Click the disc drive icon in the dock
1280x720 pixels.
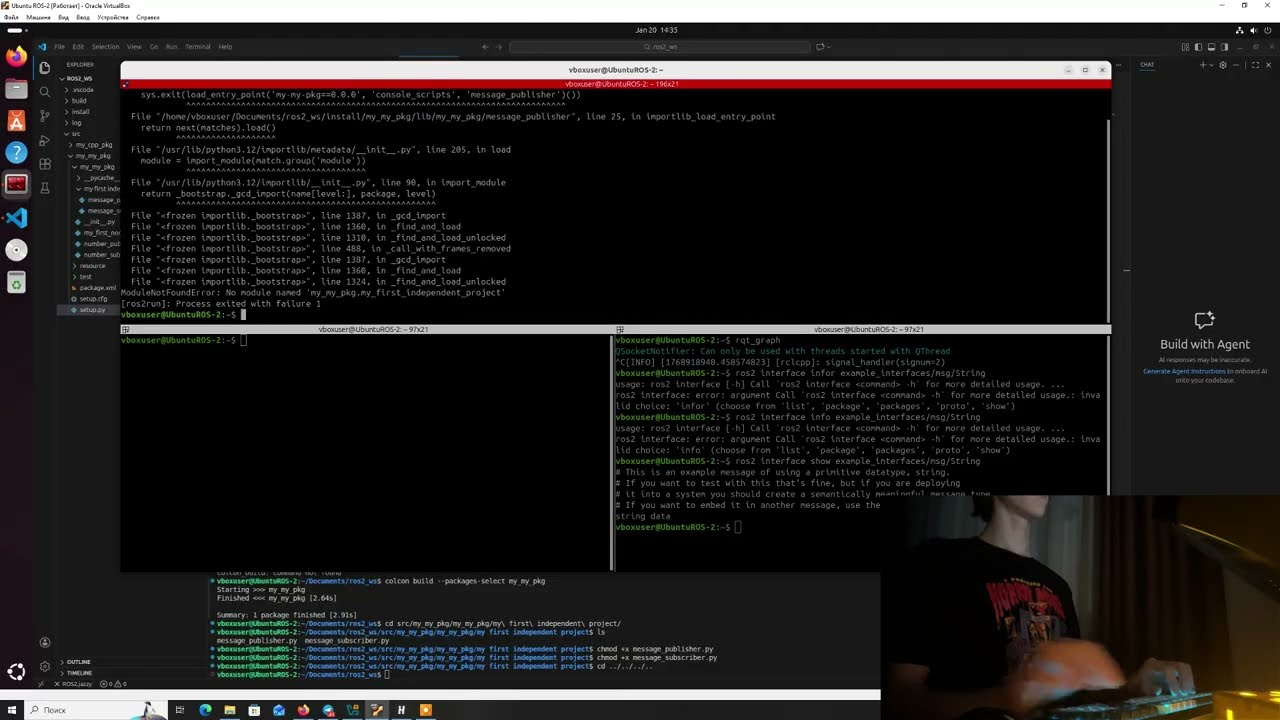tap(16, 250)
